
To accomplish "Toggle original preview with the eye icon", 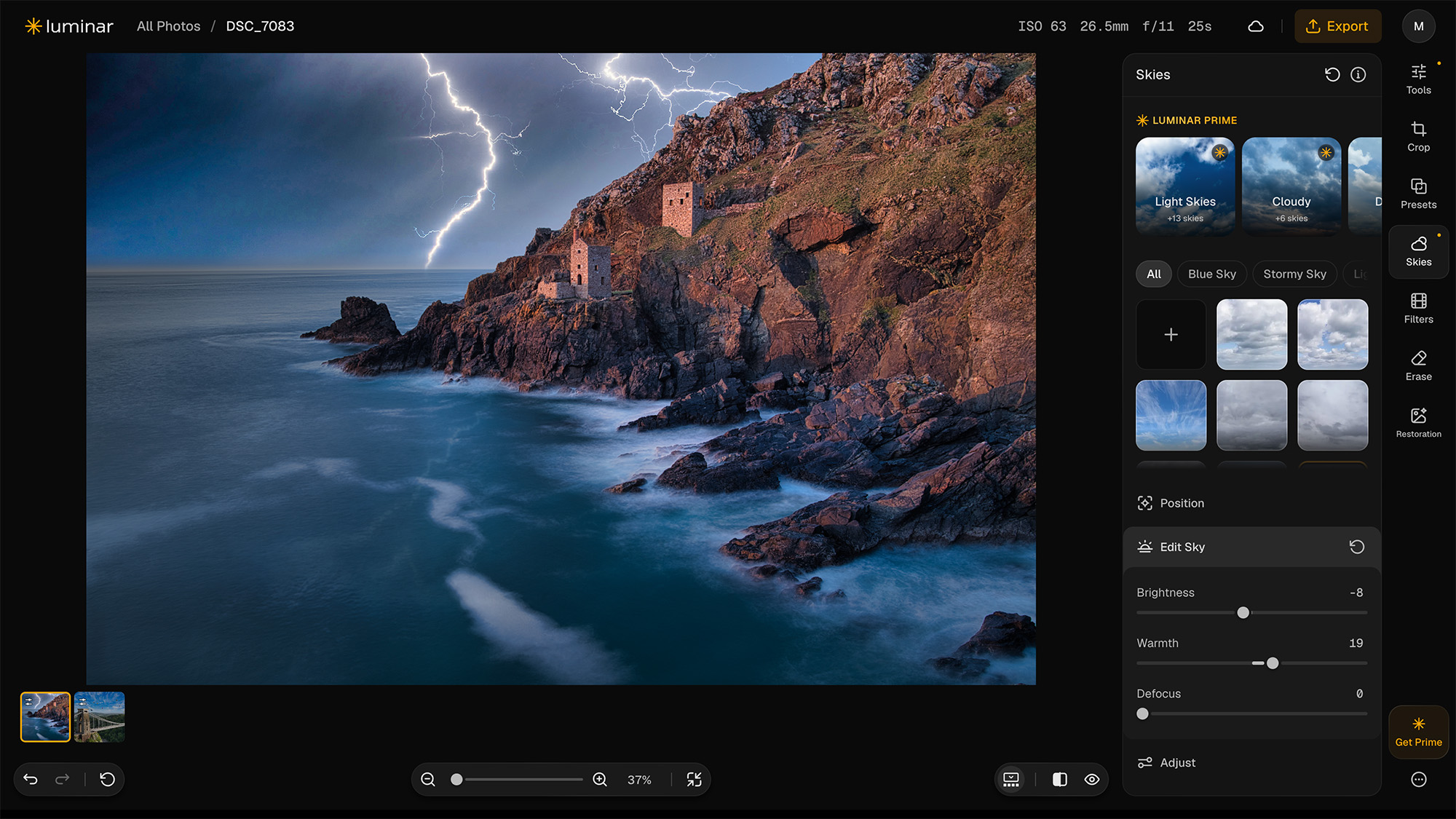I will pyautogui.click(x=1092, y=780).
